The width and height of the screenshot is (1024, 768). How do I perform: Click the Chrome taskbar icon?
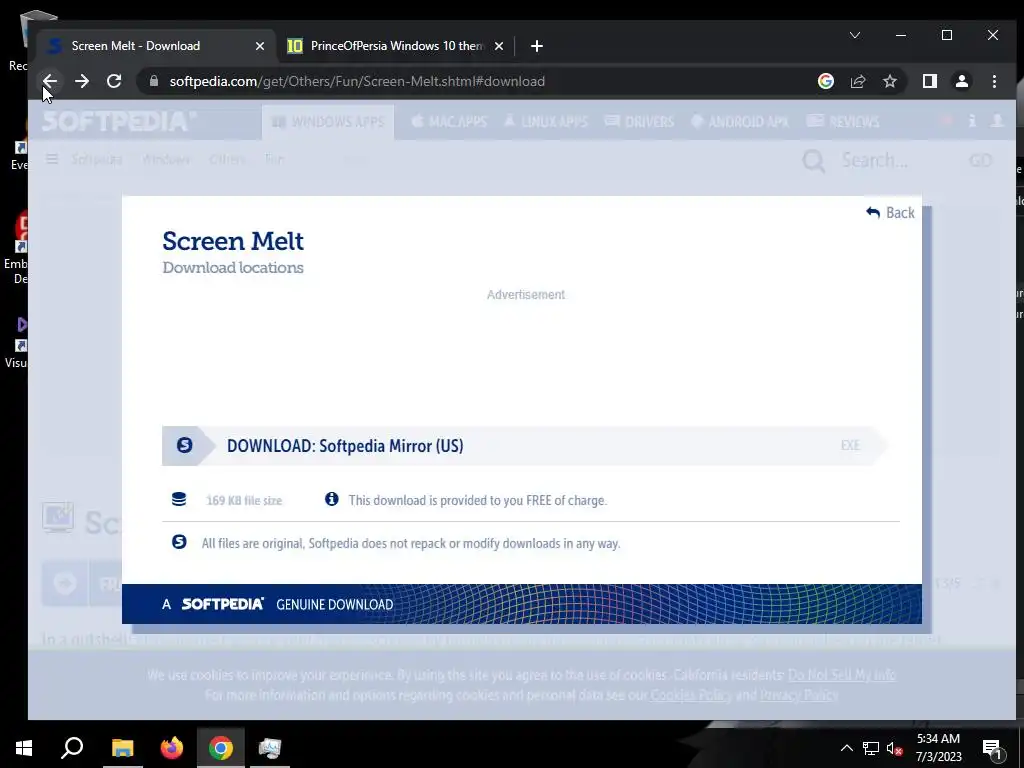click(221, 748)
